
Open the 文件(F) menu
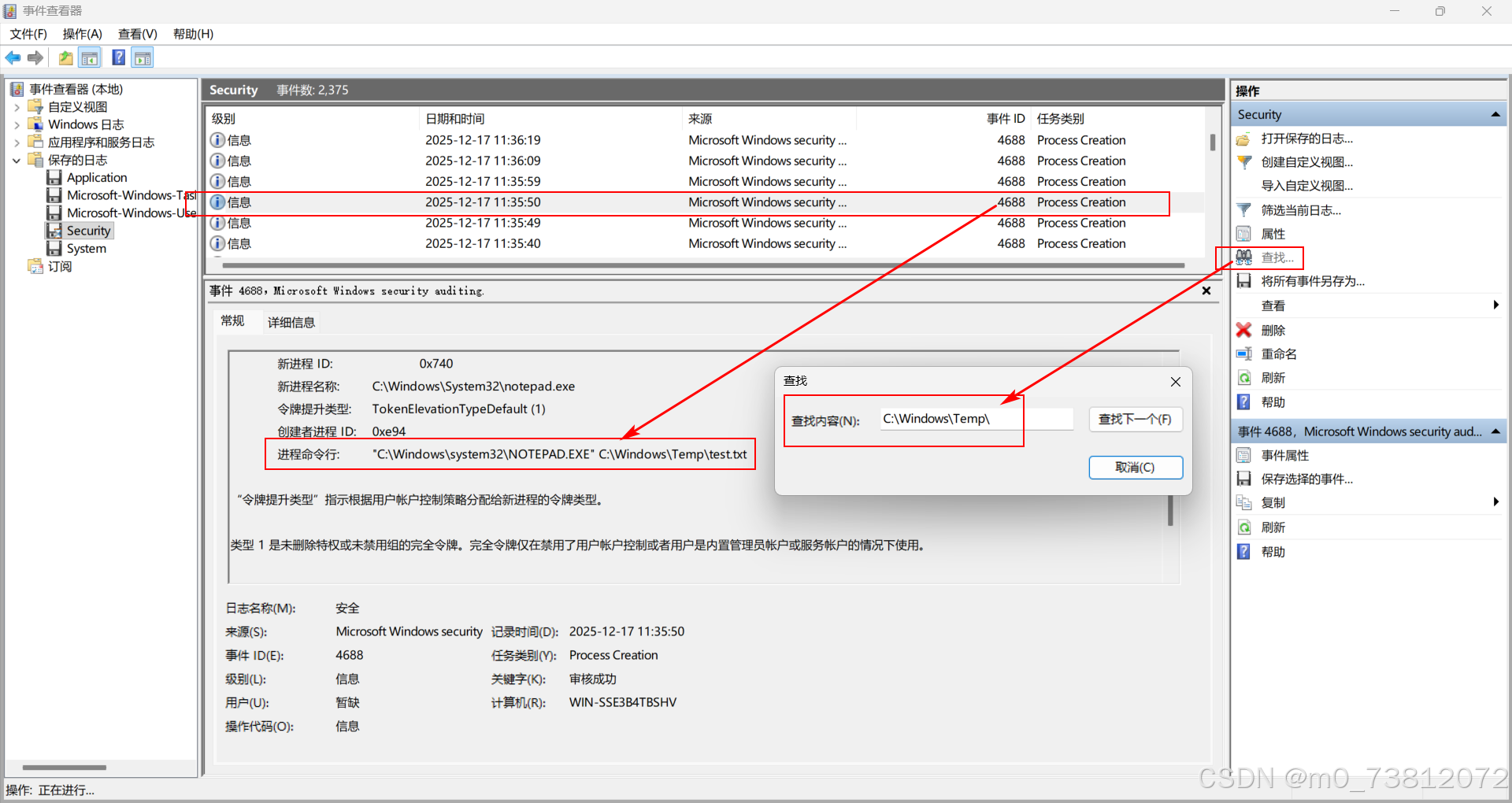(28, 34)
